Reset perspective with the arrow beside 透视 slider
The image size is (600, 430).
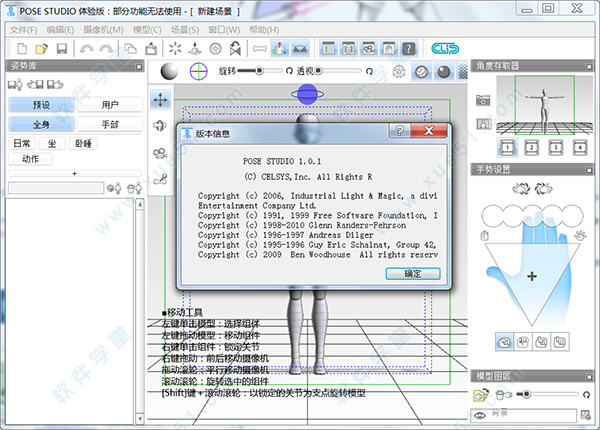point(369,71)
